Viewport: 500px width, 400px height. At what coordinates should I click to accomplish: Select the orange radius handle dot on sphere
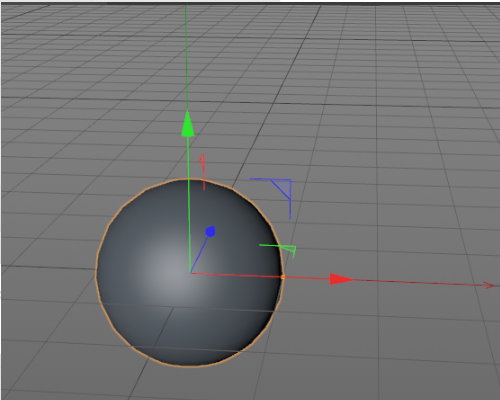[x=283, y=277]
